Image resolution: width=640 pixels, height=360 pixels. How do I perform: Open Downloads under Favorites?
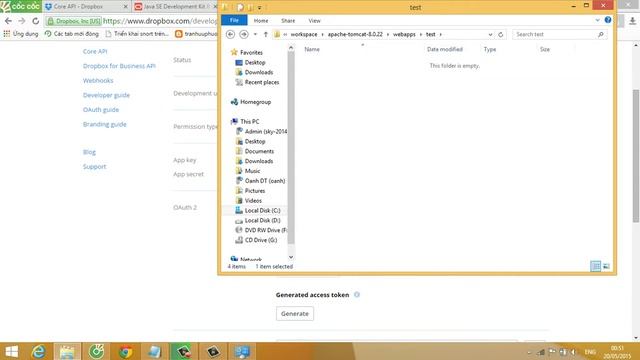pyautogui.click(x=259, y=72)
